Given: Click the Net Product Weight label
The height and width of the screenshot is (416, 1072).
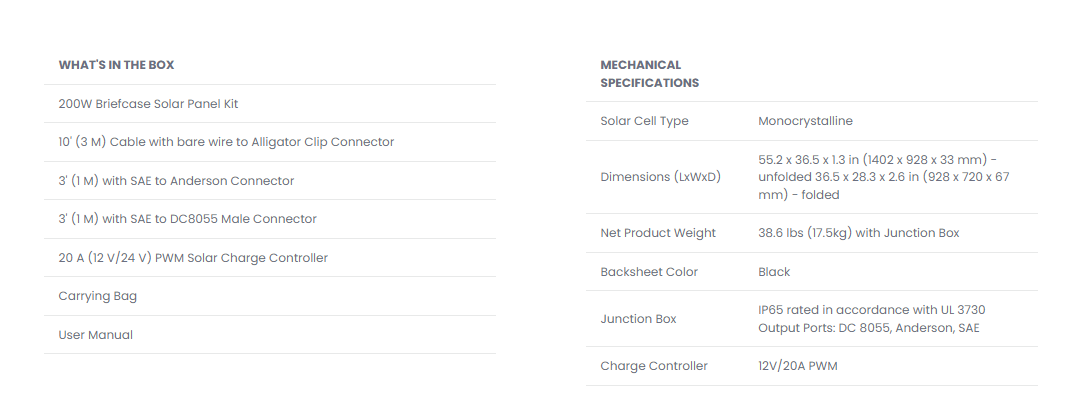Looking at the screenshot, I should point(658,233).
